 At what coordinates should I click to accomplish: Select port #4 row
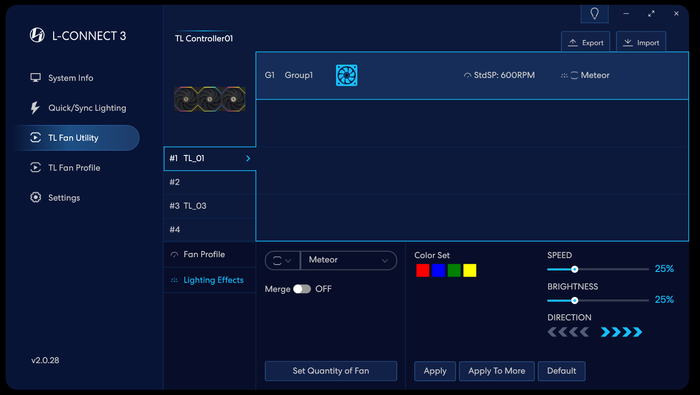click(x=210, y=229)
